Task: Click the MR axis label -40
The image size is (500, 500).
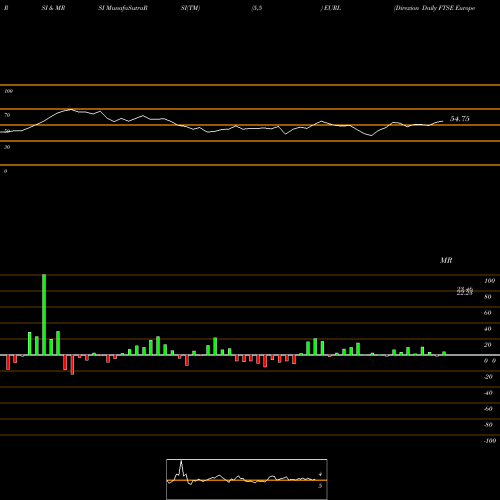Action: pyautogui.click(x=488, y=393)
